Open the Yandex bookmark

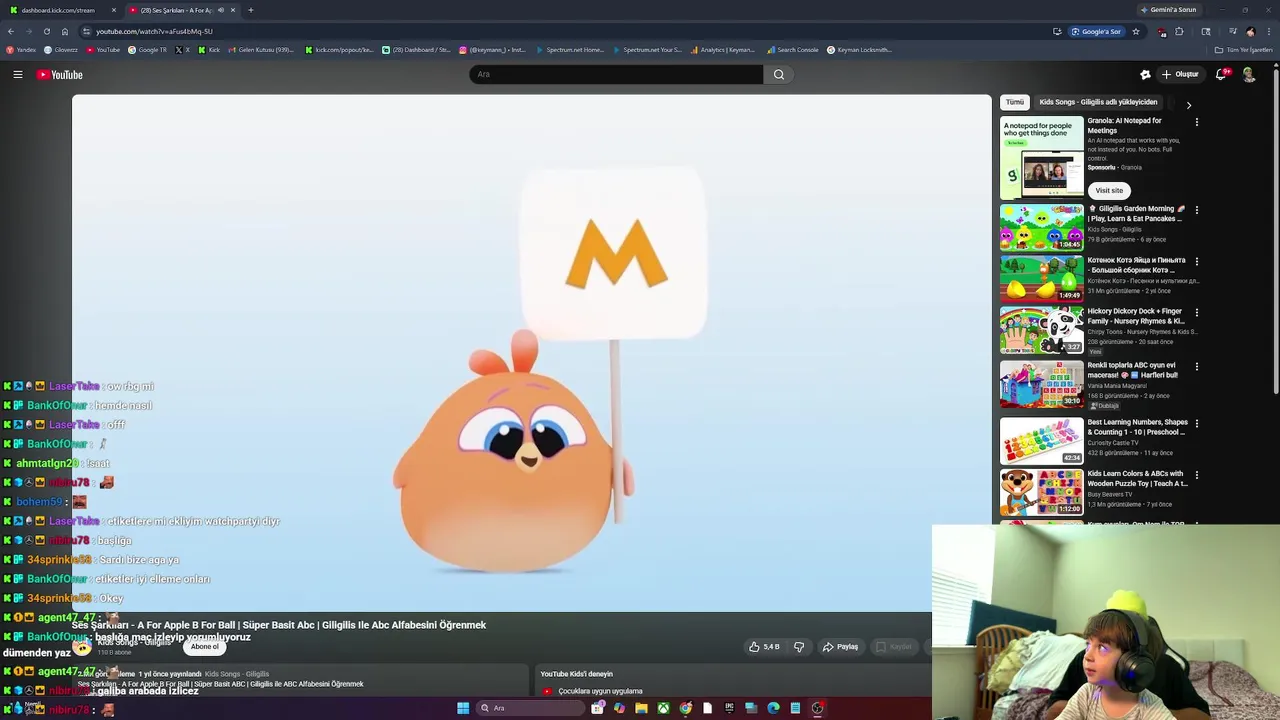coord(21,50)
